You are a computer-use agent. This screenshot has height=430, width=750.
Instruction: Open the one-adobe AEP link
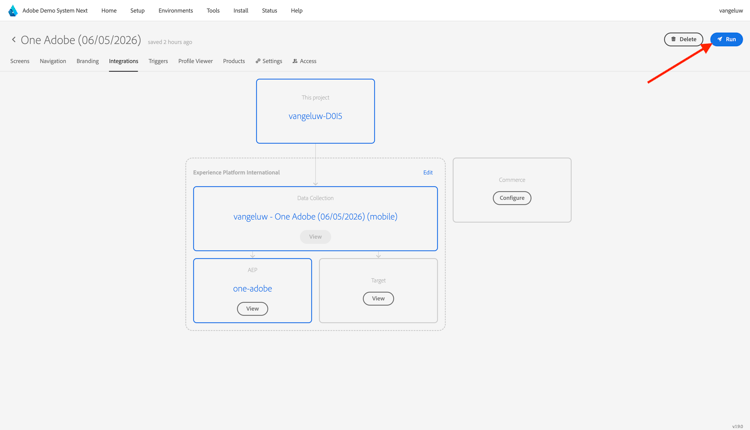(x=253, y=289)
